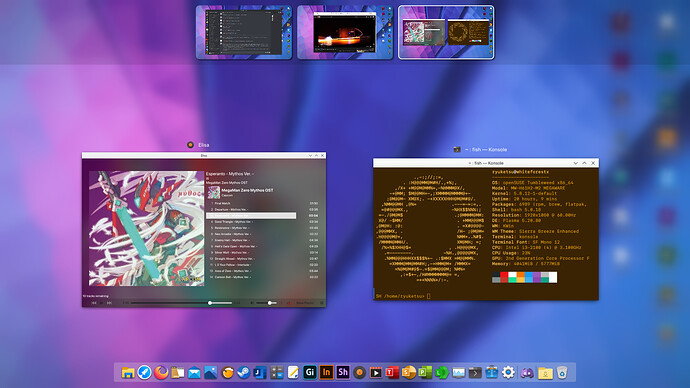
Task: Open the Elisa vinyl disc icon in the dock
Action: pos(360,373)
